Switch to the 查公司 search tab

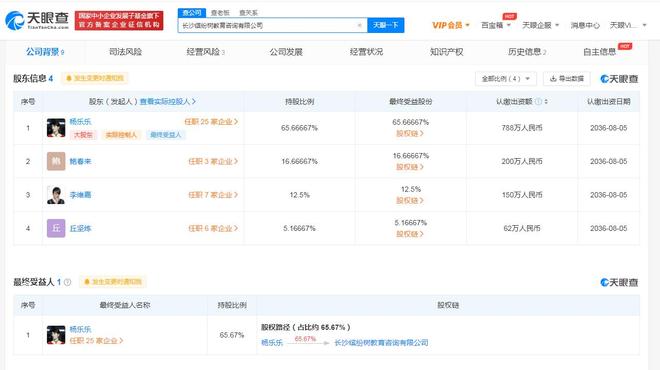[192, 13]
